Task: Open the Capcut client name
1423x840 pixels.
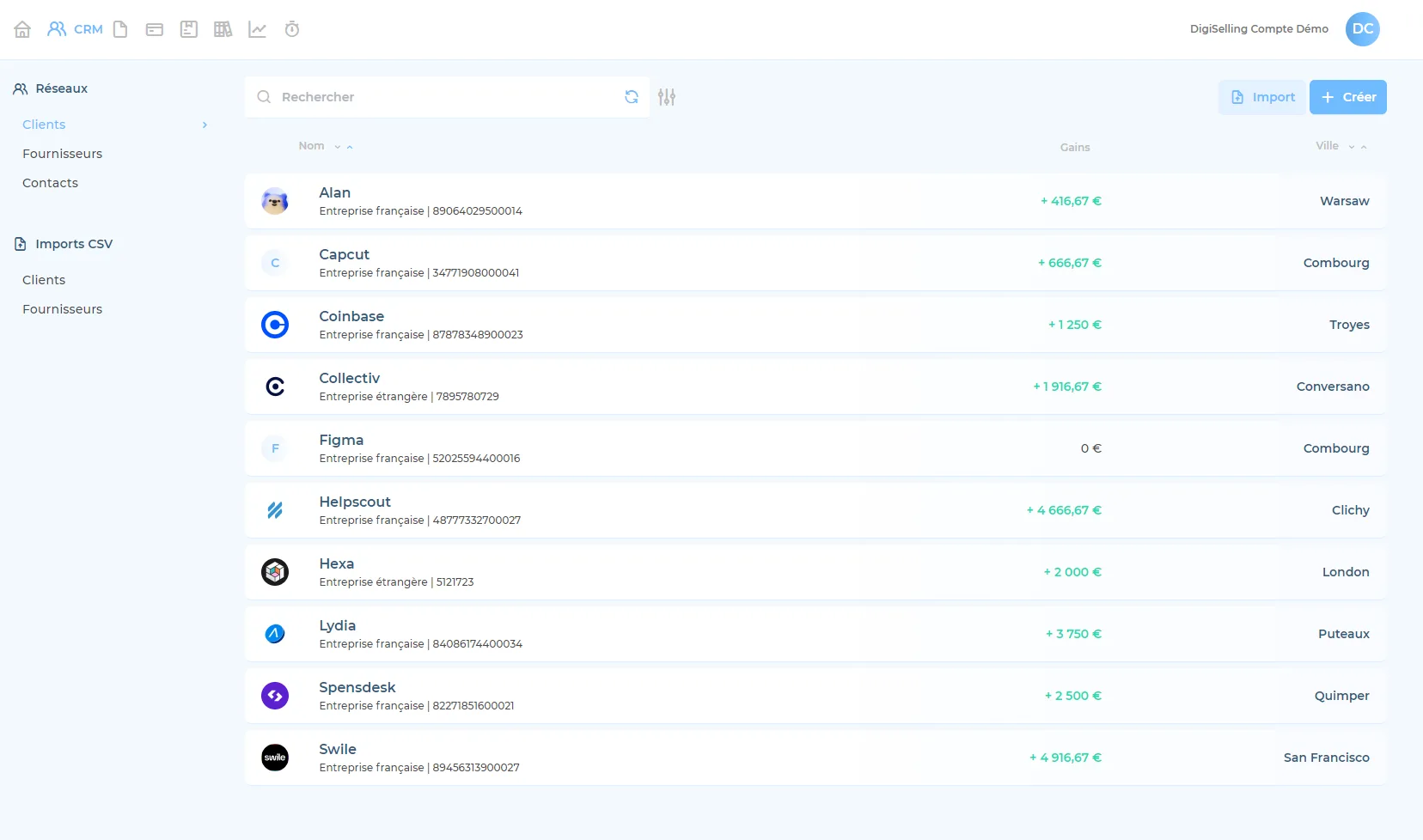Action: 344,255
